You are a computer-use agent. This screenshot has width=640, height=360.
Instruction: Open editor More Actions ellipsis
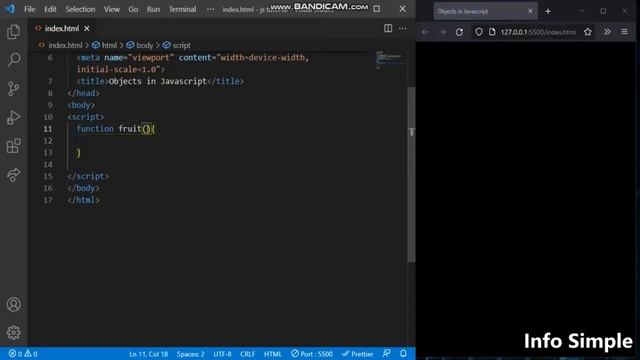click(402, 28)
